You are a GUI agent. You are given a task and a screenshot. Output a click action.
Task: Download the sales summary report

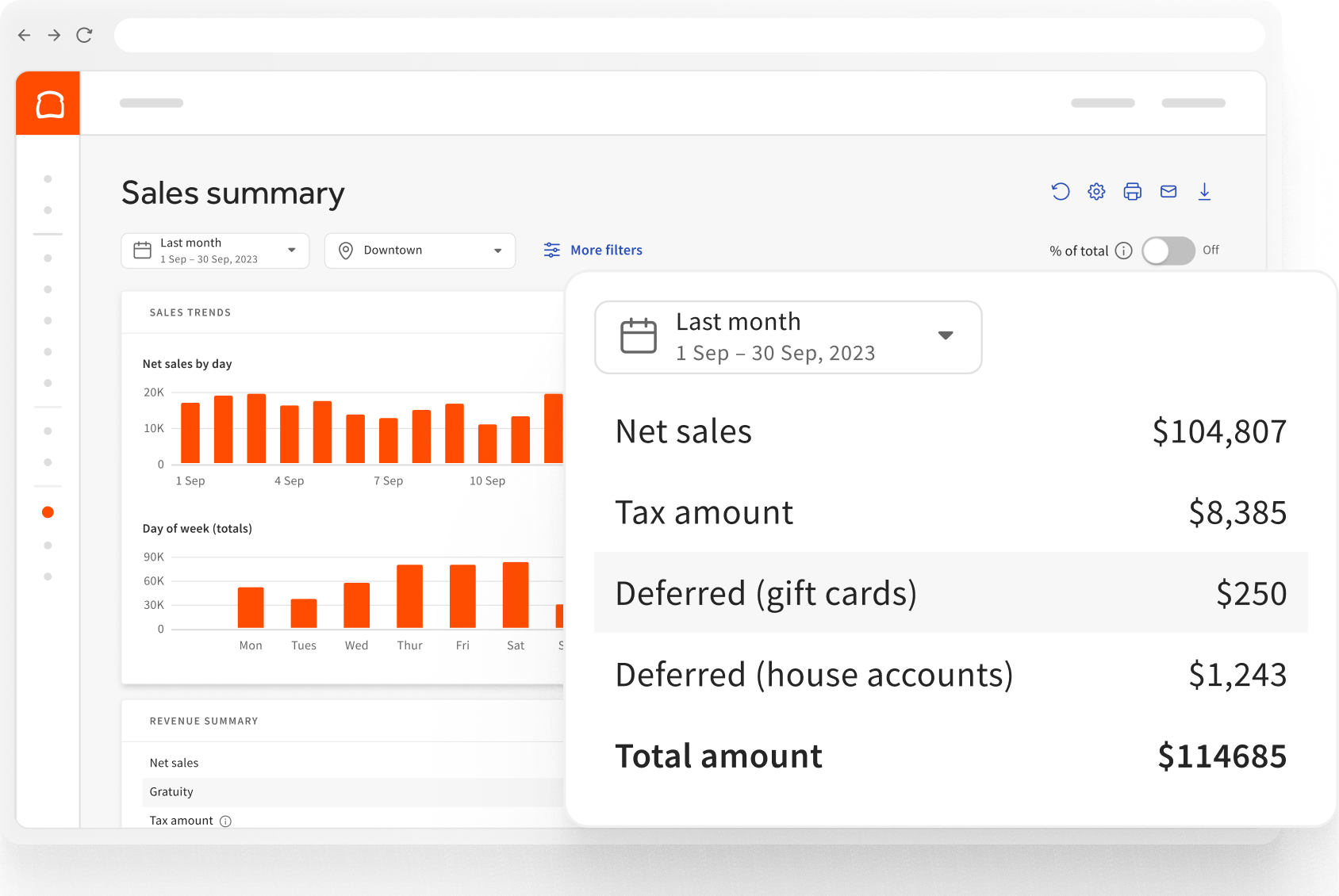click(x=1204, y=191)
